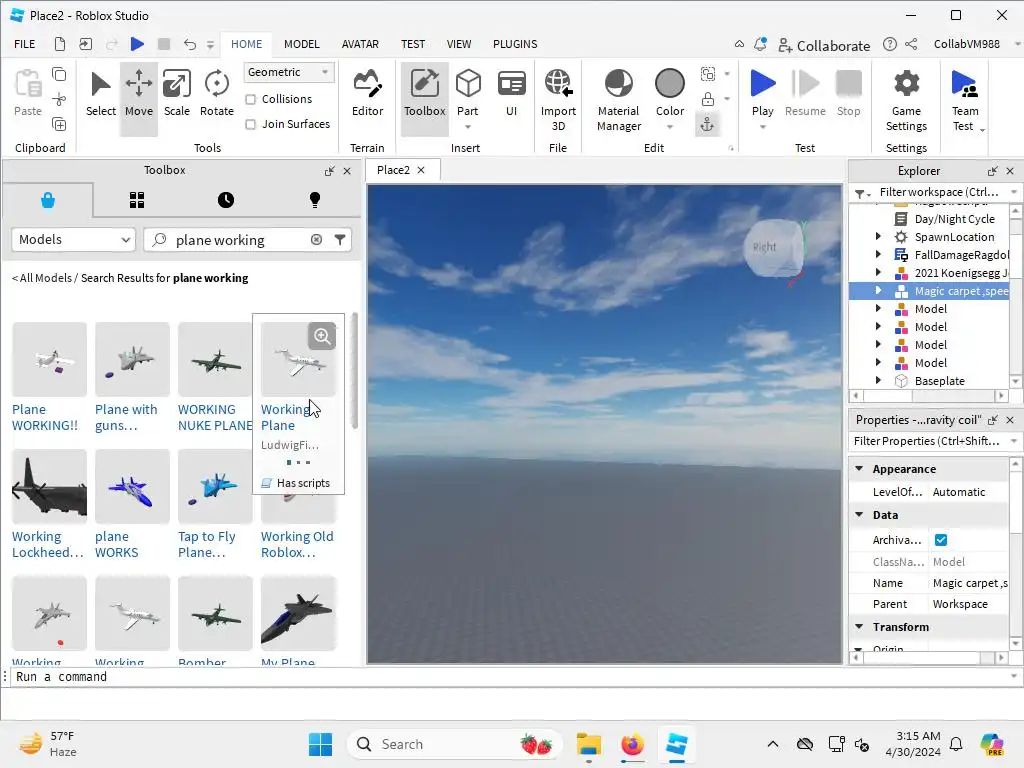Open the Toolbox Creations lightbulb tab
Viewport: 1024px width, 768px height.
pos(315,200)
